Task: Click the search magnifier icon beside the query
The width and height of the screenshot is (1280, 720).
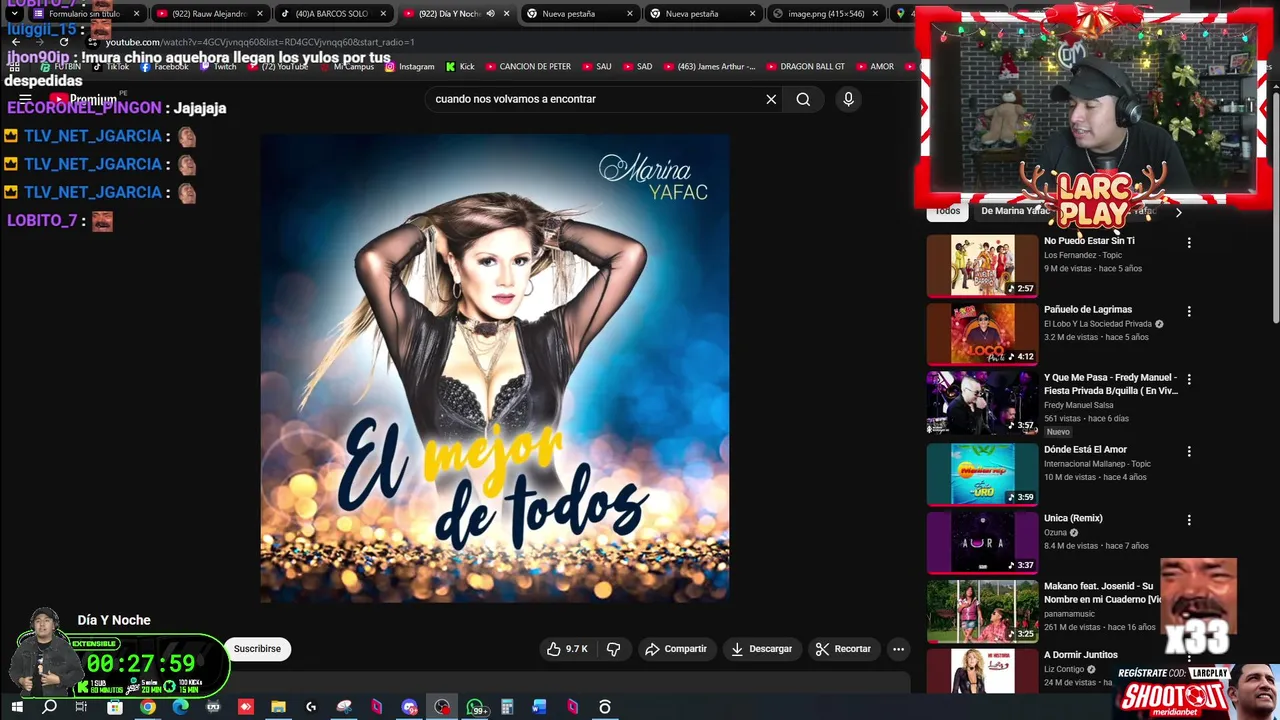Action: [x=803, y=99]
